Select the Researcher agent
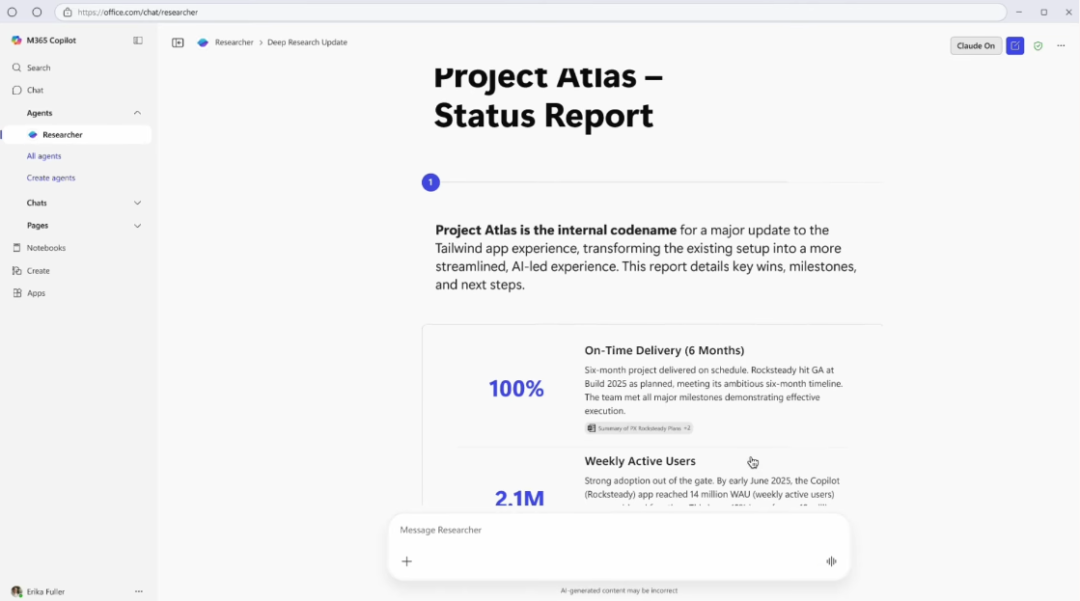This screenshot has width=1080, height=601. pyautogui.click(x=76, y=135)
